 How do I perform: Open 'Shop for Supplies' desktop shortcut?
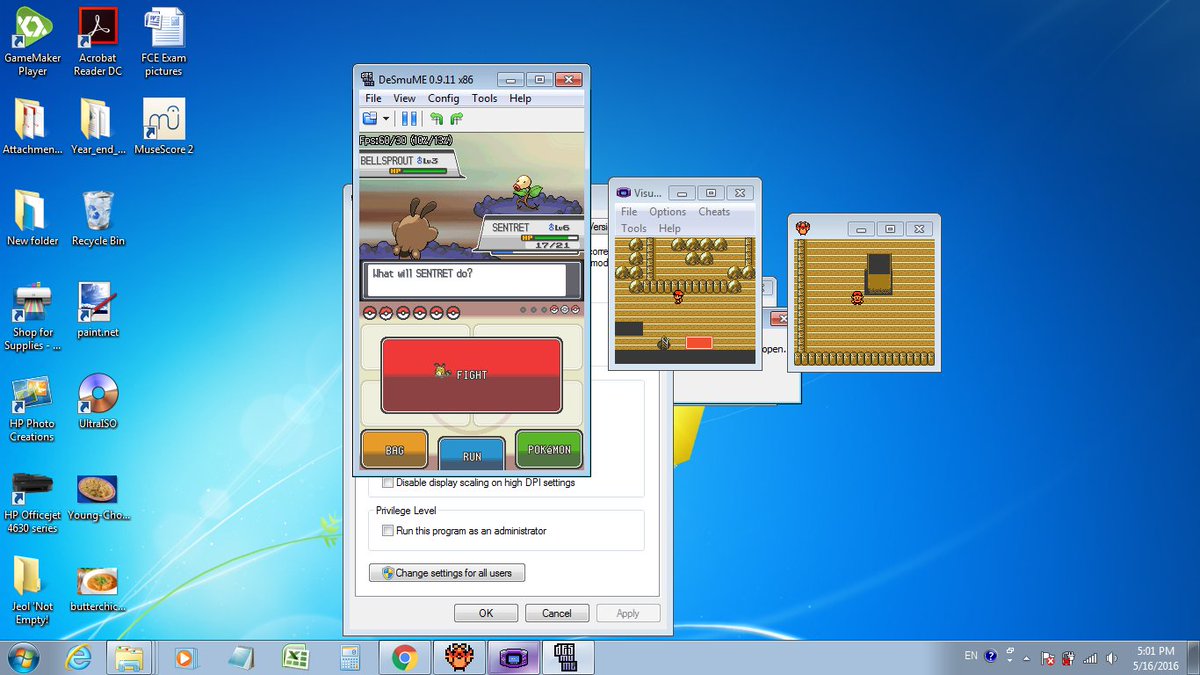(x=33, y=316)
